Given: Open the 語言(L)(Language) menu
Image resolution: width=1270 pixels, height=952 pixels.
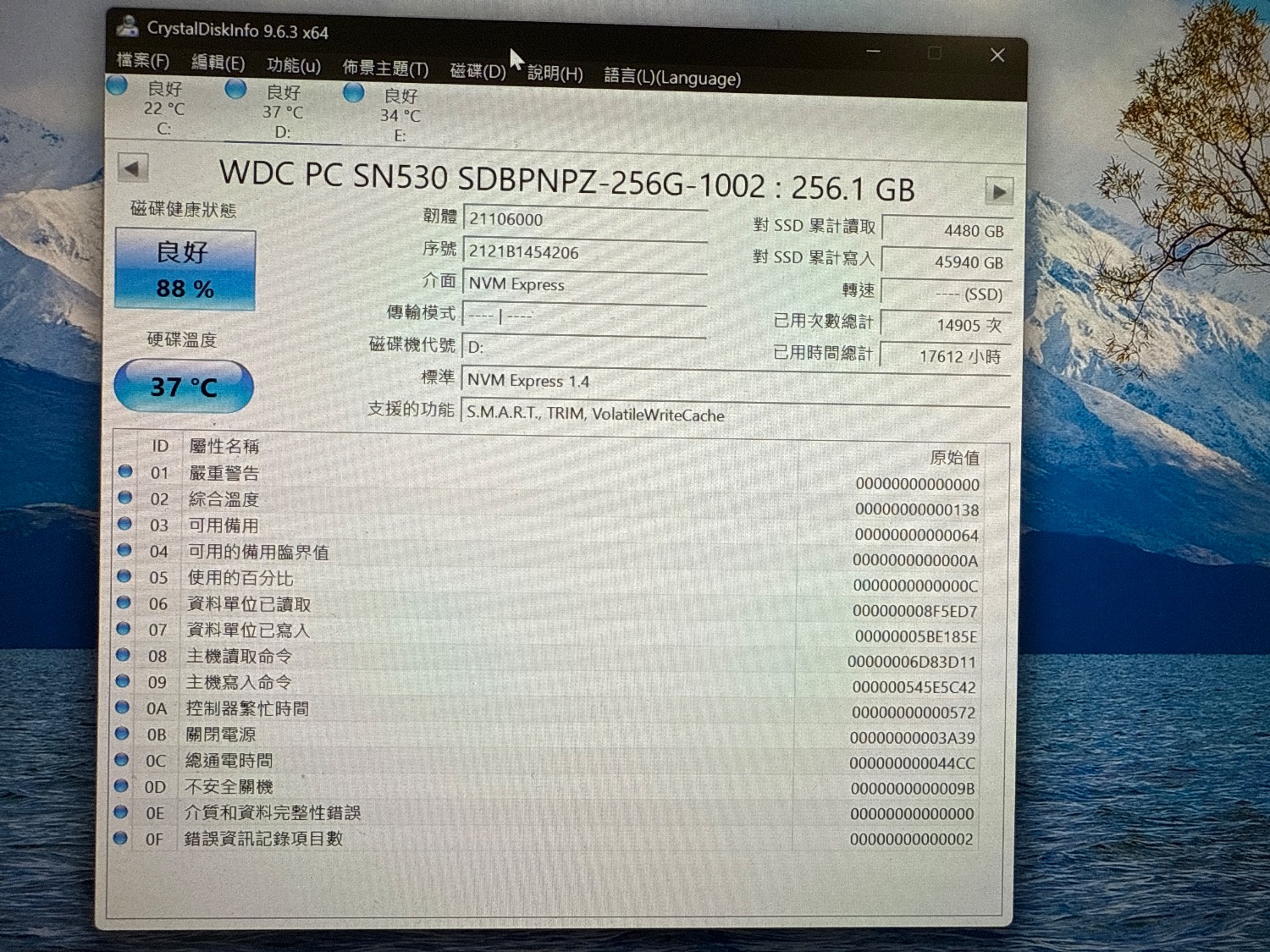Looking at the screenshot, I should click(672, 77).
